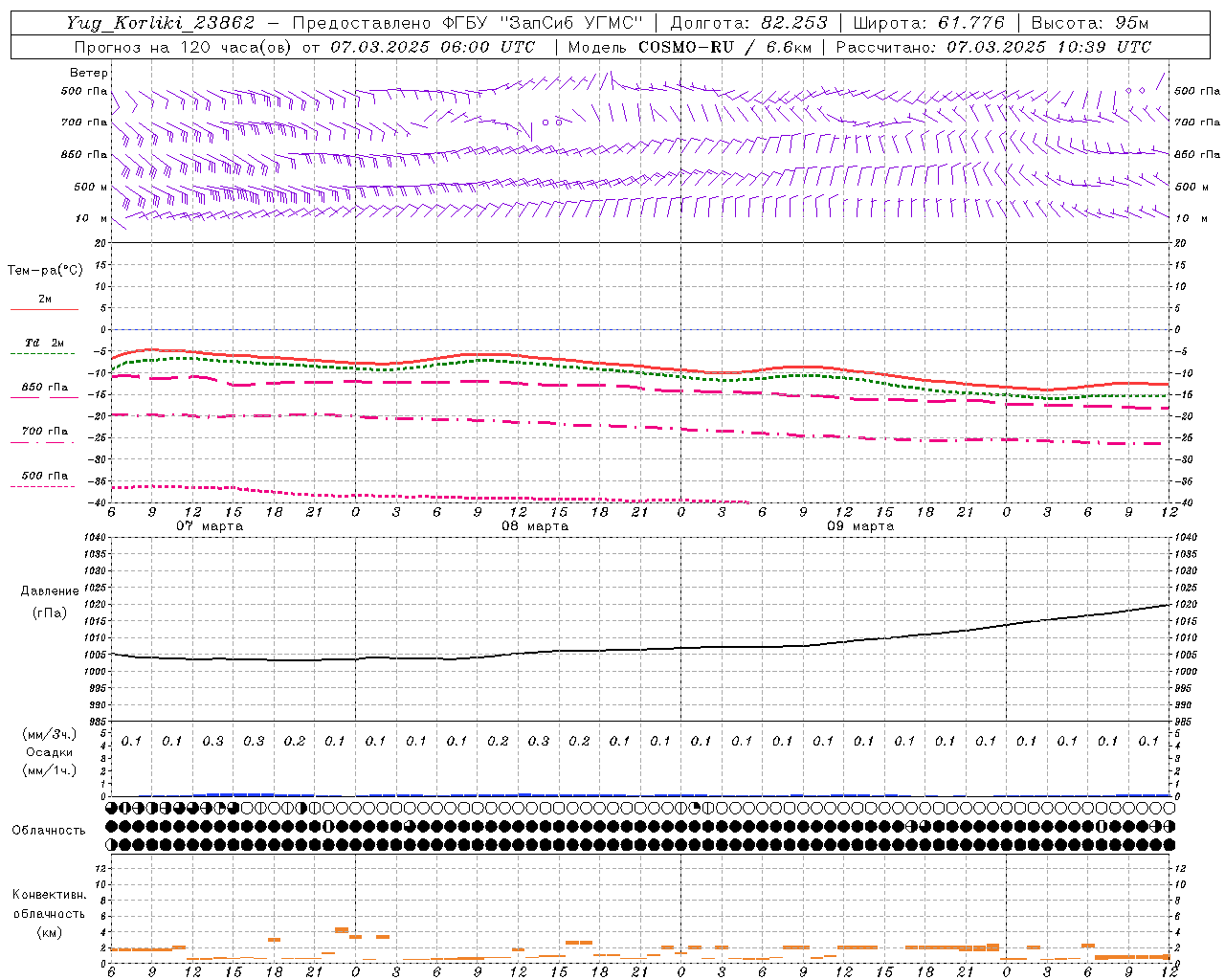Click the (мм/3ч.) precipitation unit label
This screenshot has height=980, width=1225.
[50, 734]
